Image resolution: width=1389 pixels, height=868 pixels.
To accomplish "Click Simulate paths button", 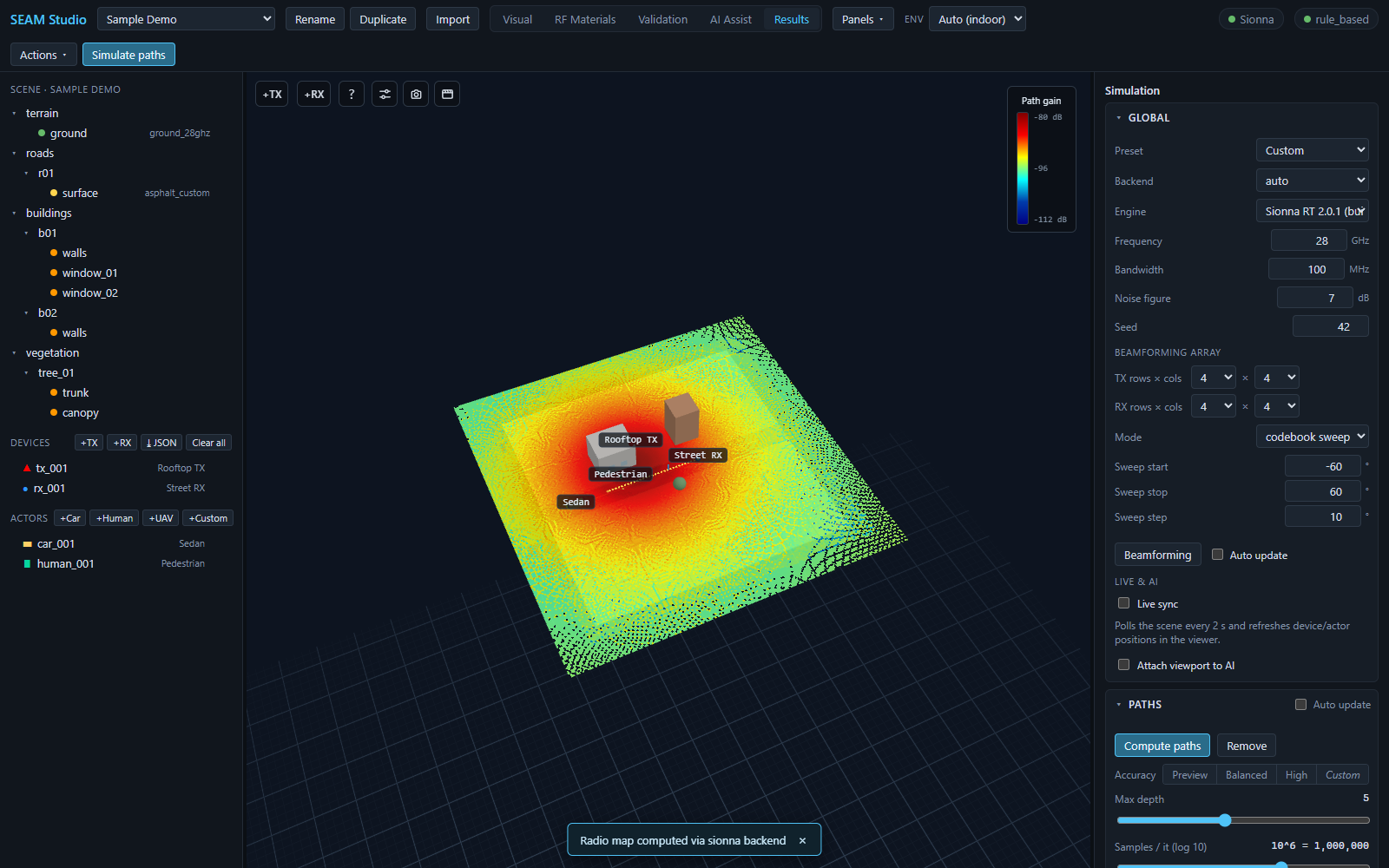I will [128, 55].
